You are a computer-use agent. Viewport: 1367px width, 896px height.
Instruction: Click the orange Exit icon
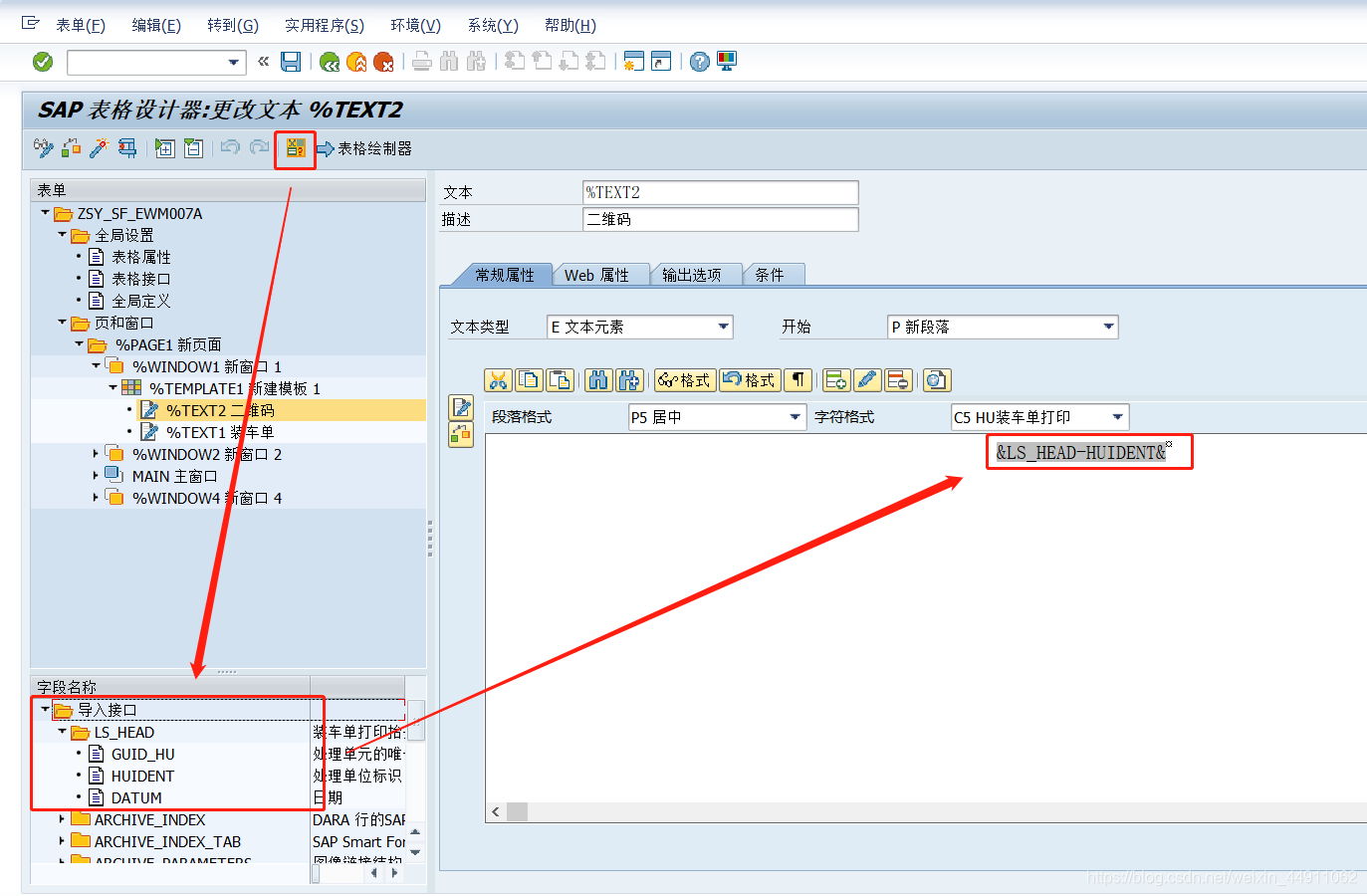(356, 62)
